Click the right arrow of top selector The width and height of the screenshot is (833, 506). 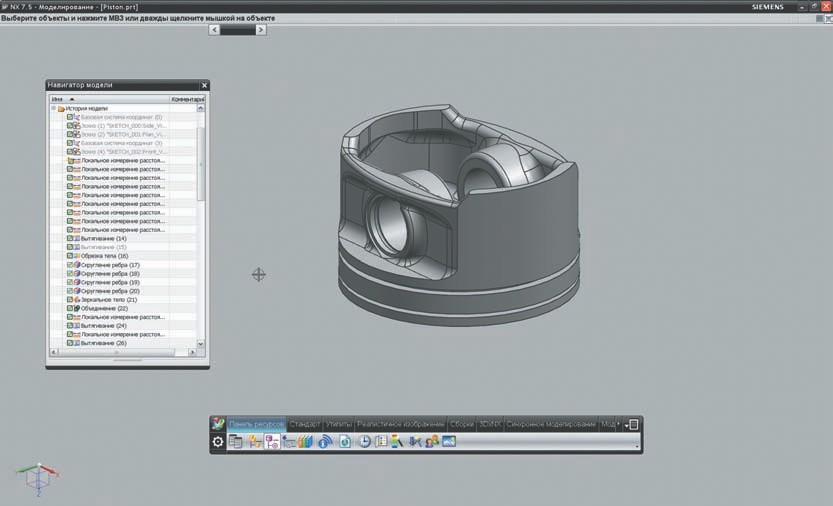click(261, 30)
